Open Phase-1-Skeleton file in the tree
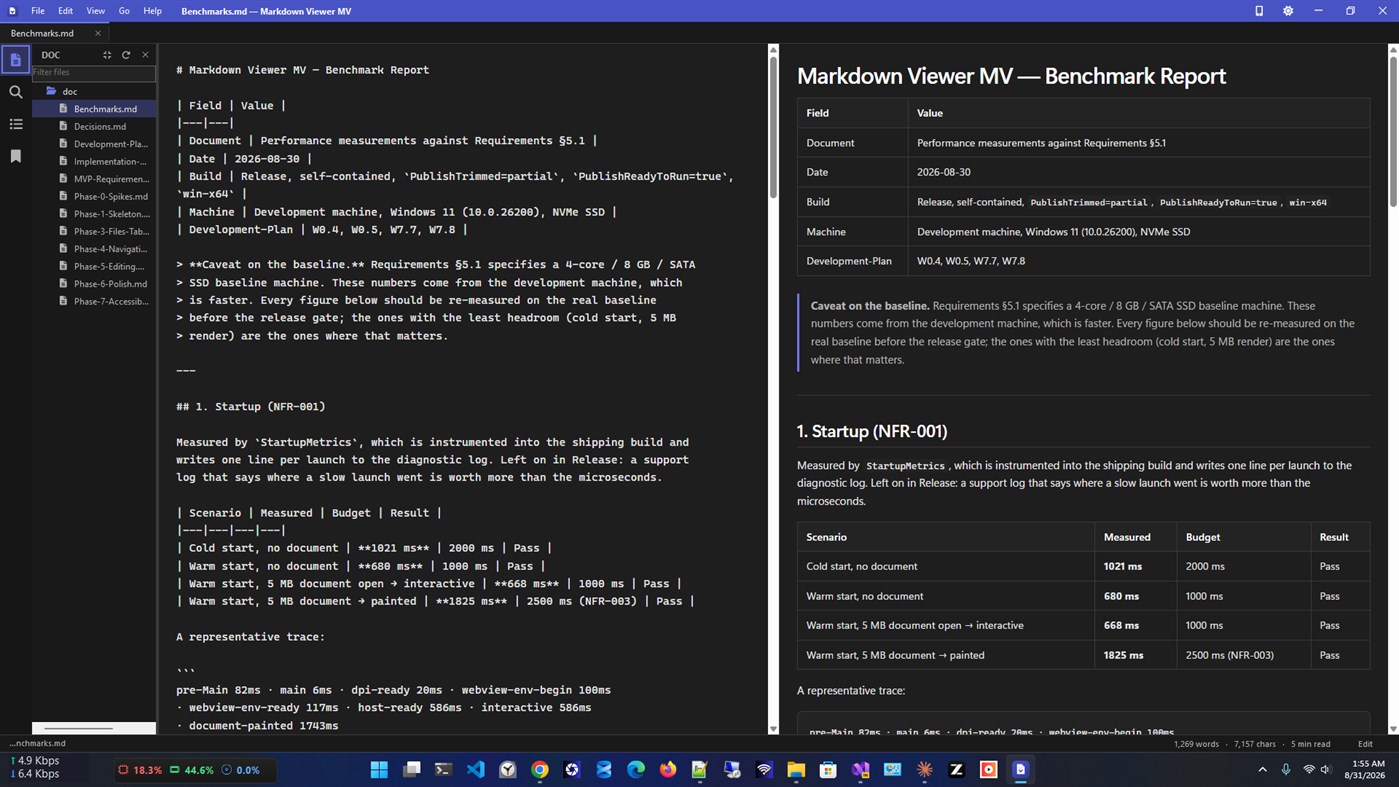1399x787 pixels. click(95, 214)
